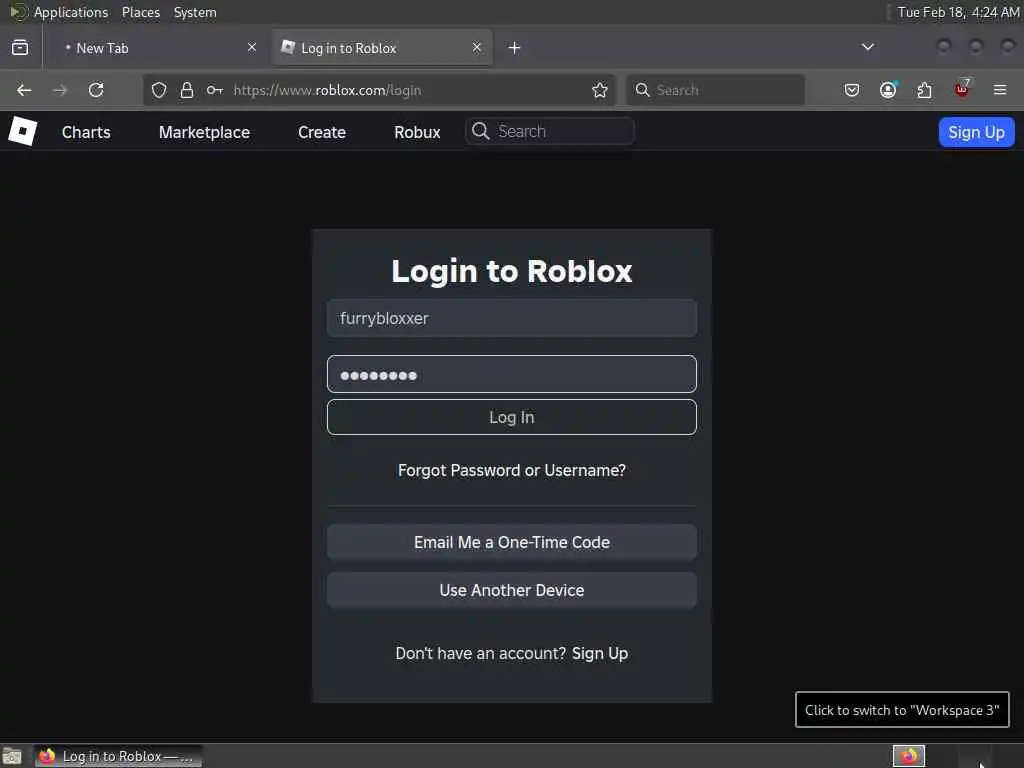
Task: Open a new tab with plus button
Action: [515, 48]
